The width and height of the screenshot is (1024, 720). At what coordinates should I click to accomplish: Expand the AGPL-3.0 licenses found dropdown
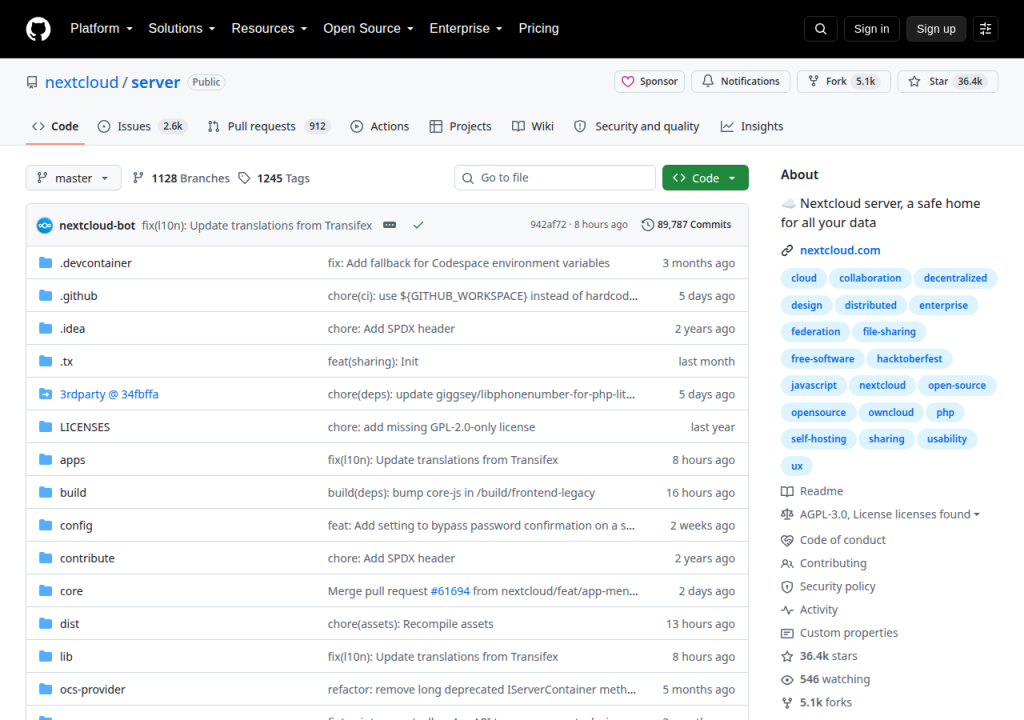pyautogui.click(x=889, y=515)
